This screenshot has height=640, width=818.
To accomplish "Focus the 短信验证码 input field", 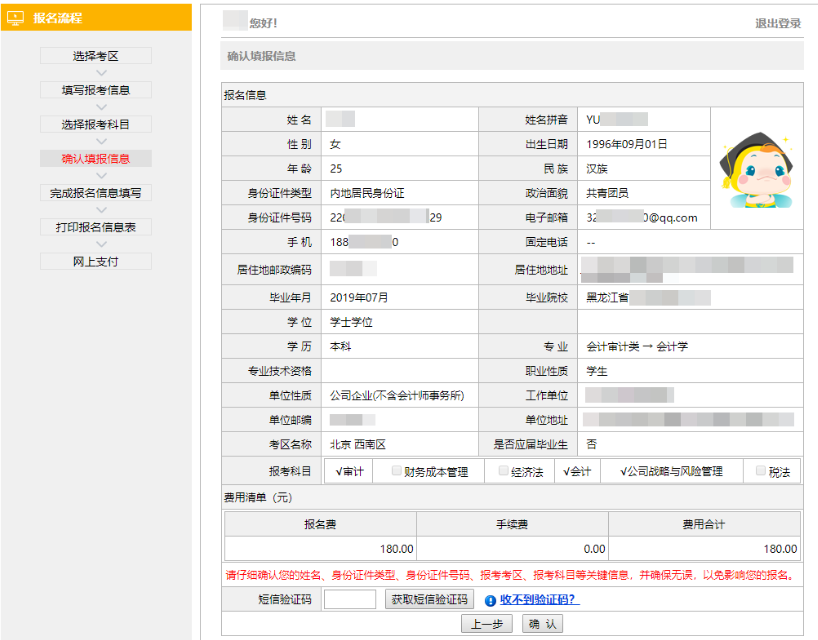I will (x=350, y=600).
